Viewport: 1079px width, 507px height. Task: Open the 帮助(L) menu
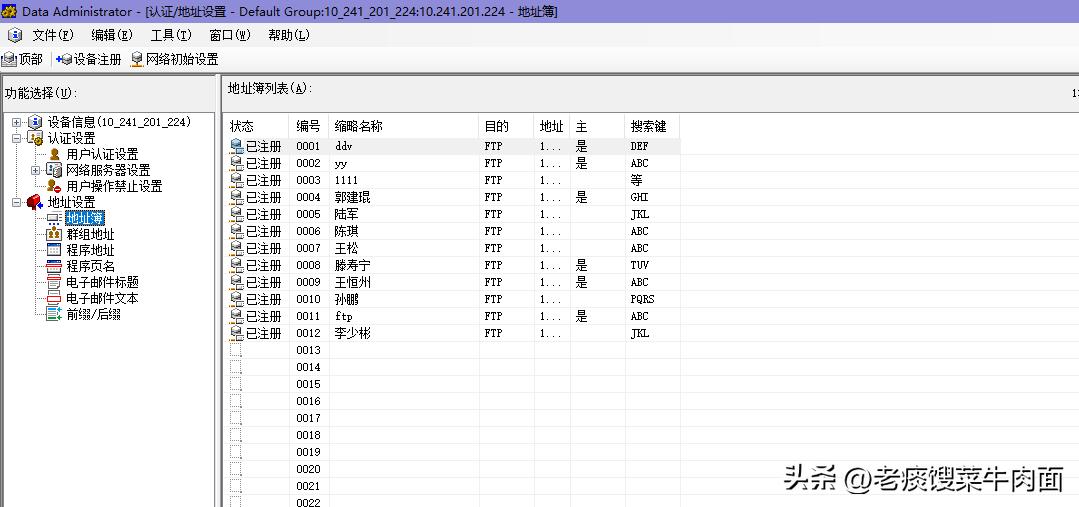click(x=288, y=35)
